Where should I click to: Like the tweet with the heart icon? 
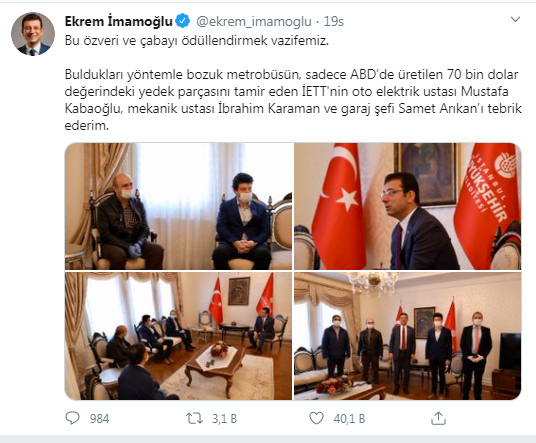pyautogui.click(x=316, y=418)
